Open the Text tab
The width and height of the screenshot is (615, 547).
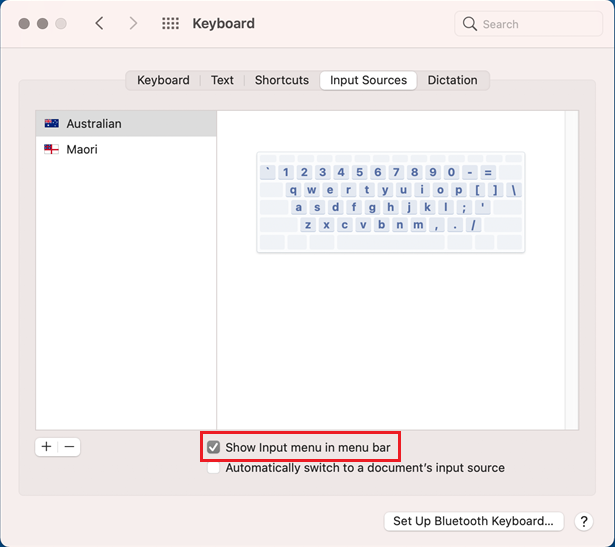point(222,80)
